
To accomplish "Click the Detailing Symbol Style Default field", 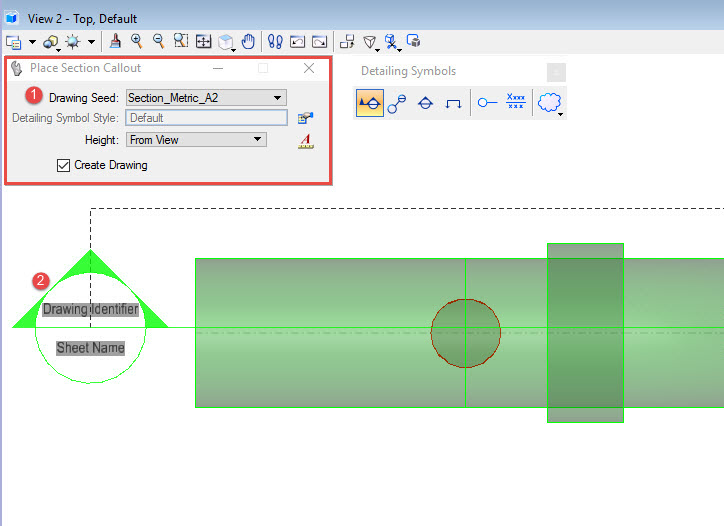I will click(x=206, y=118).
